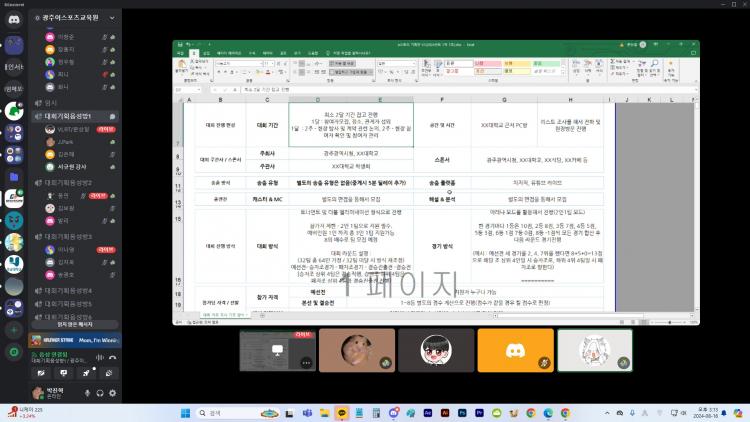Screen dimensions: 750x422
Task: Click the orange Discord logo participant tile
Action: click(515, 350)
